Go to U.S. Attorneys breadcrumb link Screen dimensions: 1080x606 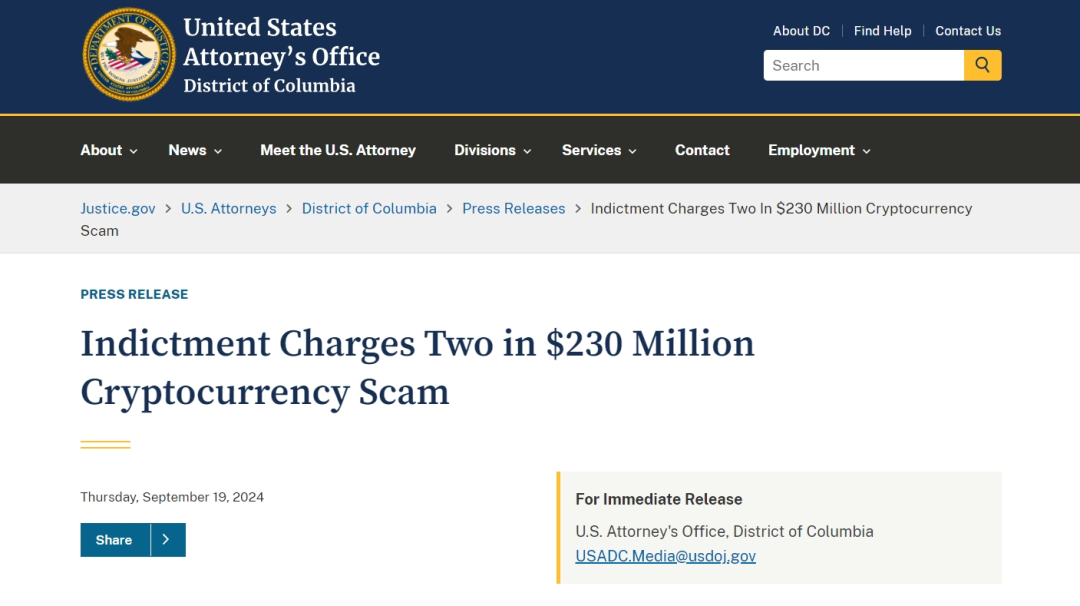pyautogui.click(x=228, y=208)
